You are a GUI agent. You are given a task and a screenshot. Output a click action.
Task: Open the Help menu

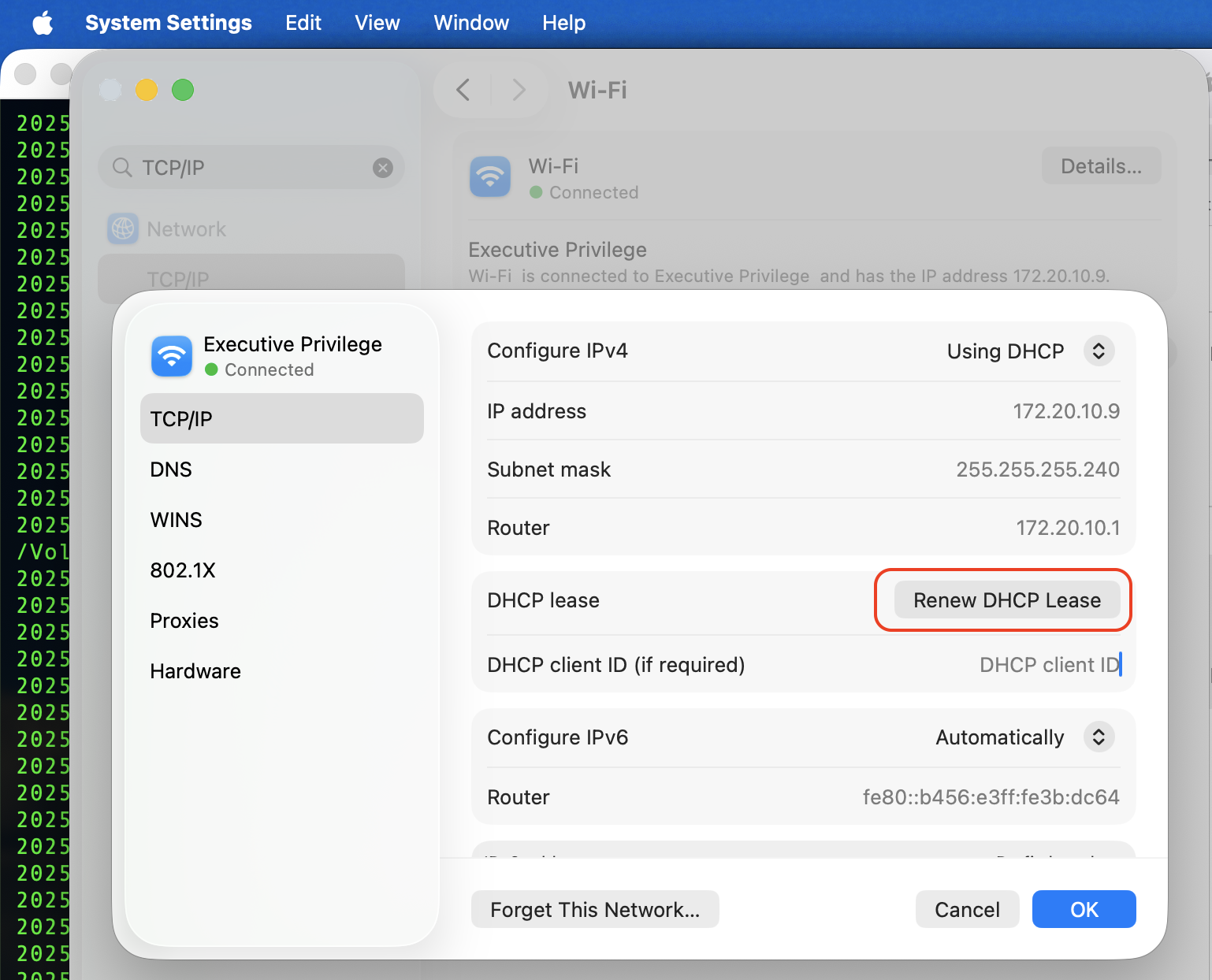564,23
